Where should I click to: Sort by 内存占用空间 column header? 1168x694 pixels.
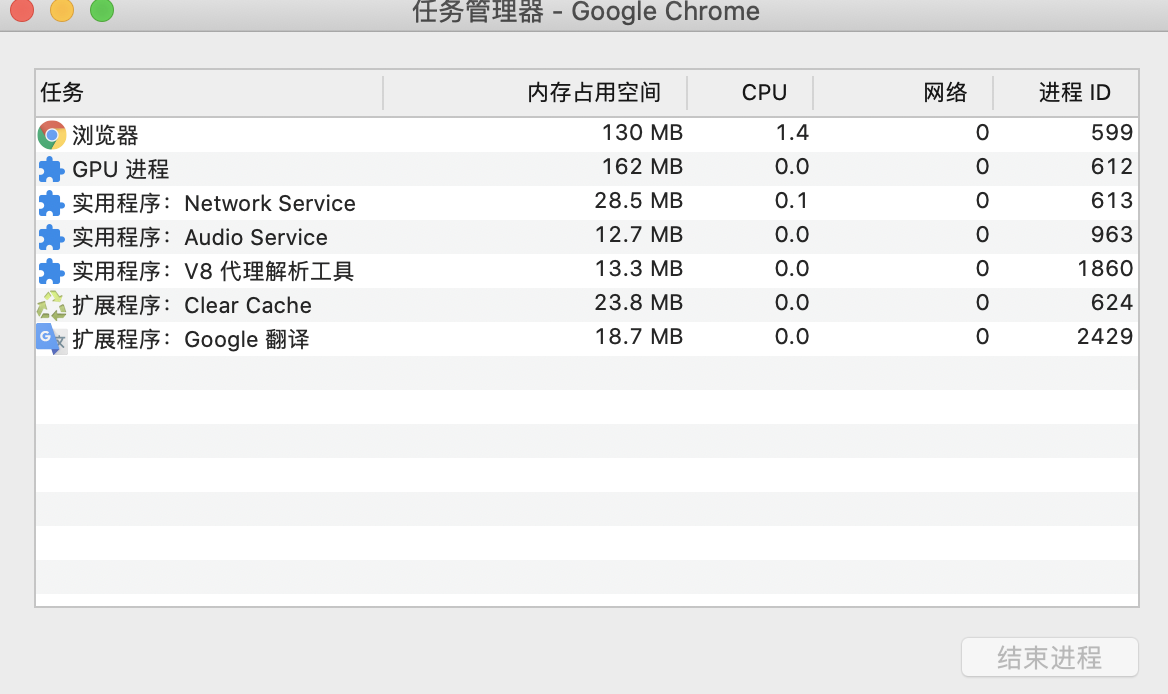click(593, 92)
